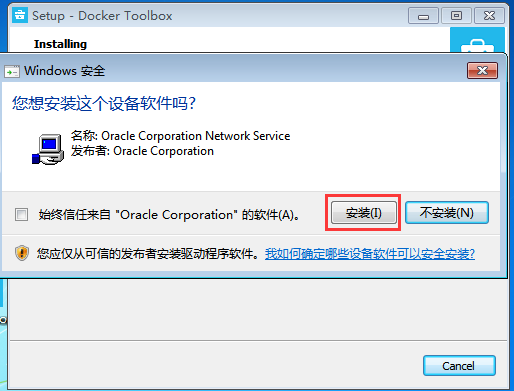The height and width of the screenshot is (391, 514).
Task: Click the Windows 安全 title bar text
Action: click(65, 71)
